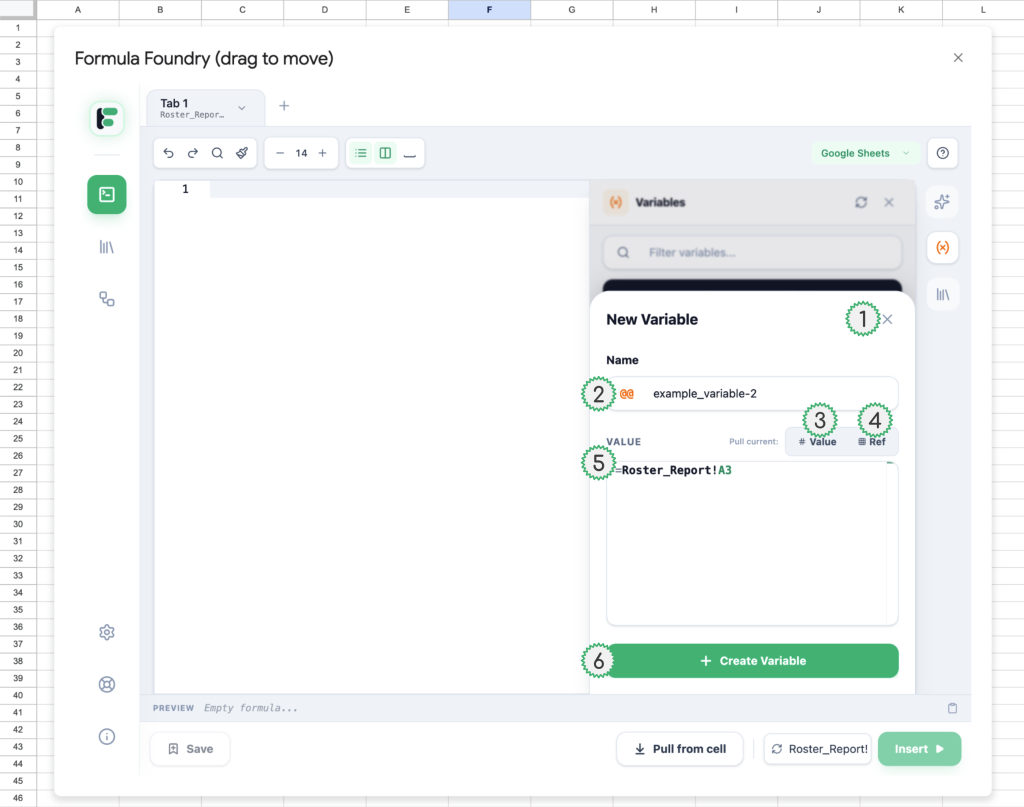
Task: Toggle the split-column layout button
Action: (x=385, y=153)
